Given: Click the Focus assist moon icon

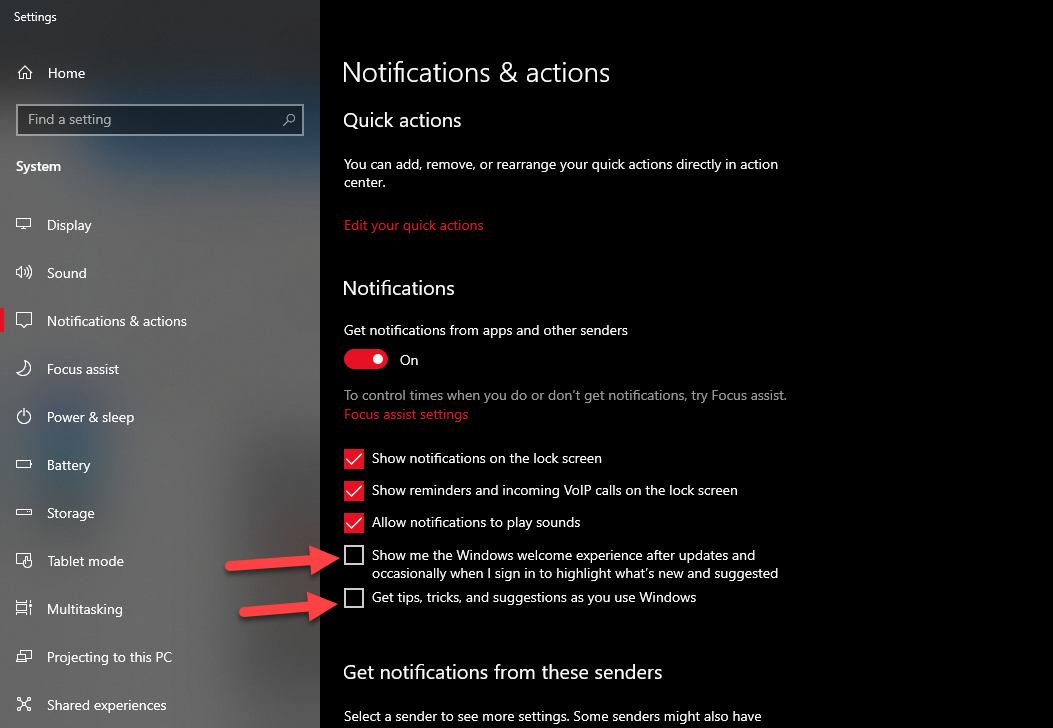Looking at the screenshot, I should click(25, 369).
